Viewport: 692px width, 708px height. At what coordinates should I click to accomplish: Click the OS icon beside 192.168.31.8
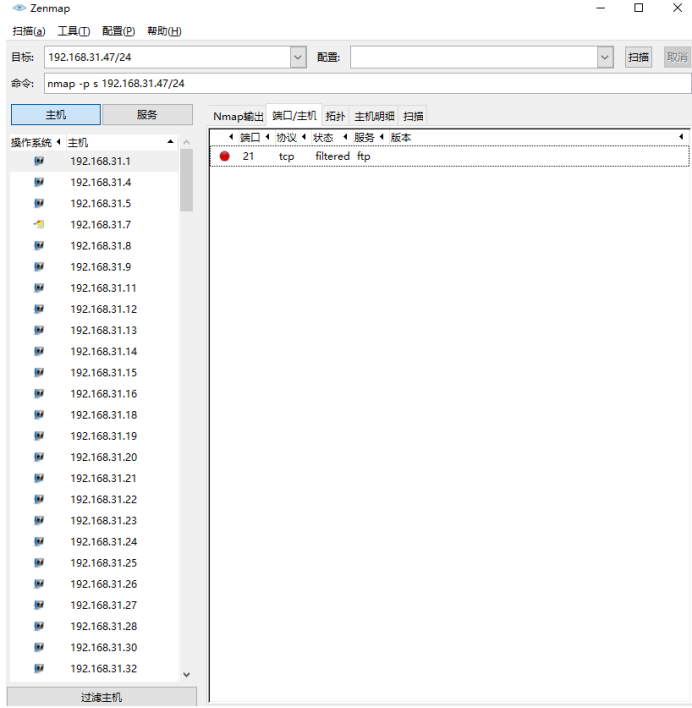[x=39, y=245]
